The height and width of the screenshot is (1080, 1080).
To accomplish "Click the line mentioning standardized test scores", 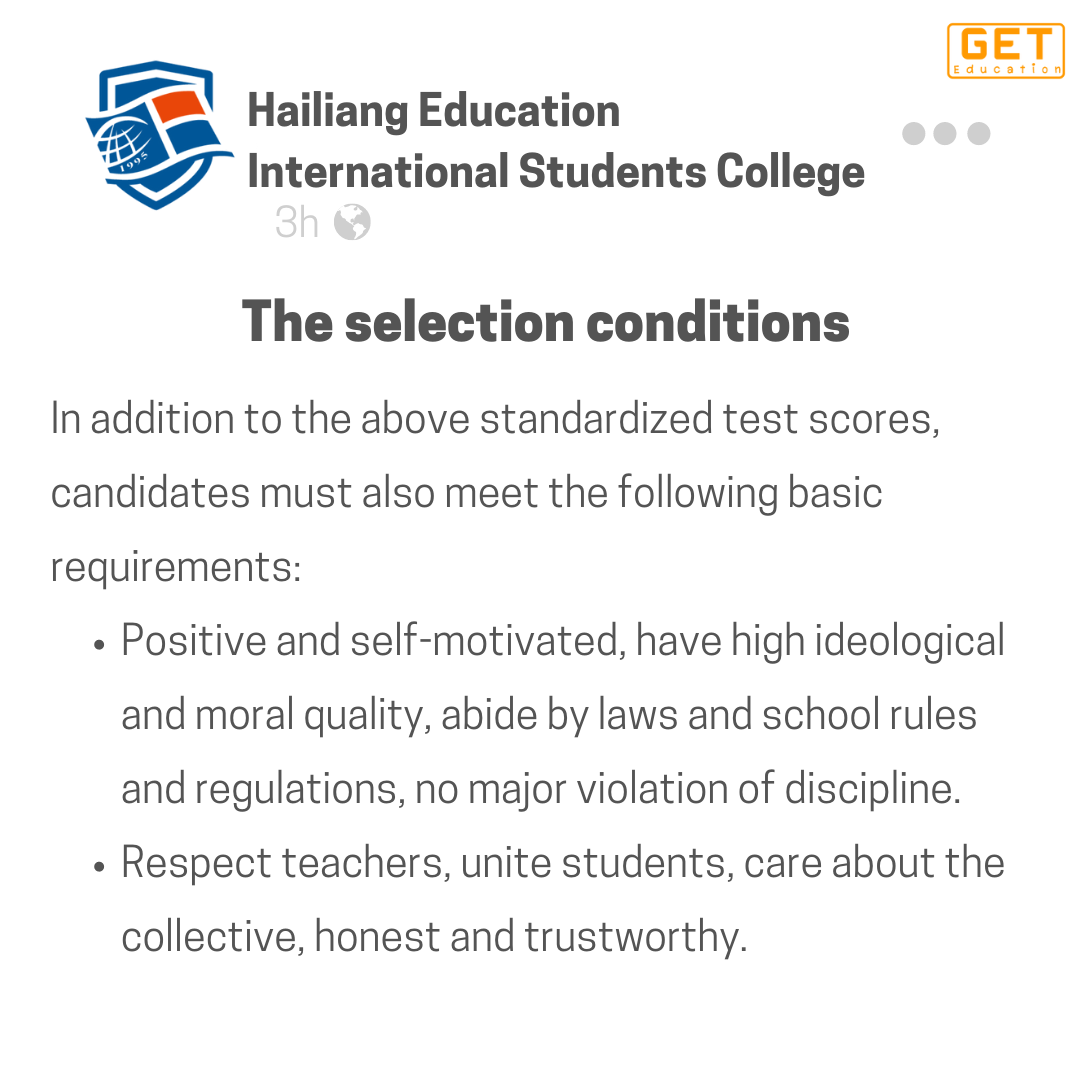I will point(495,419).
